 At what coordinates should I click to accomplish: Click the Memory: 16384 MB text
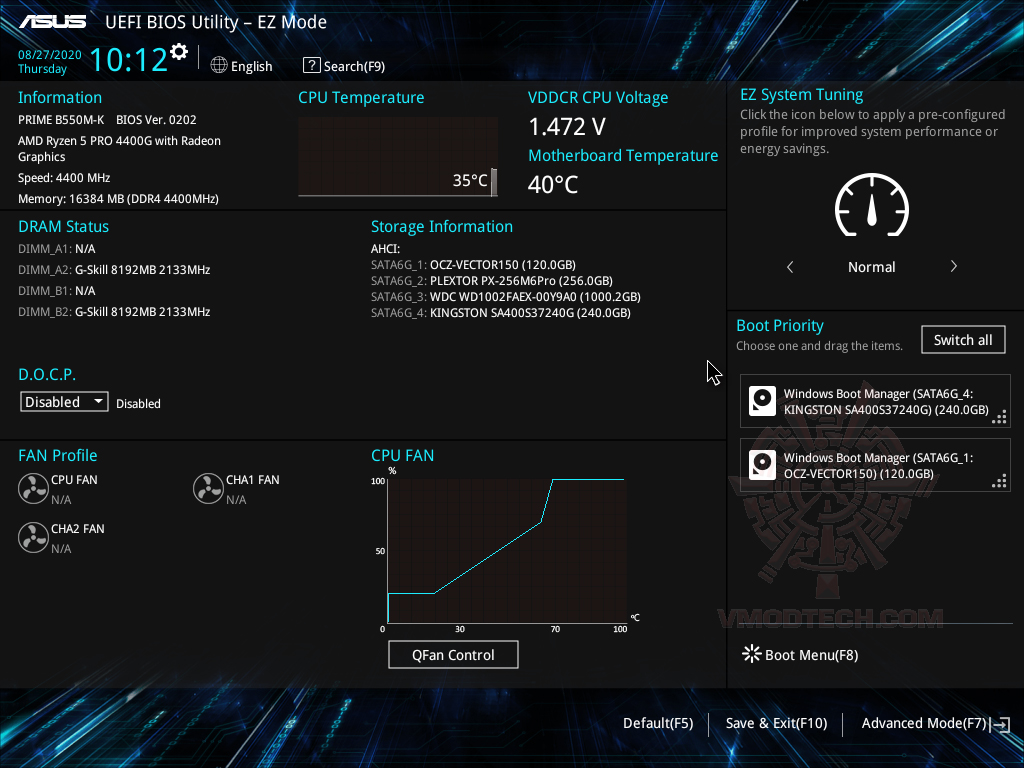click(x=118, y=199)
